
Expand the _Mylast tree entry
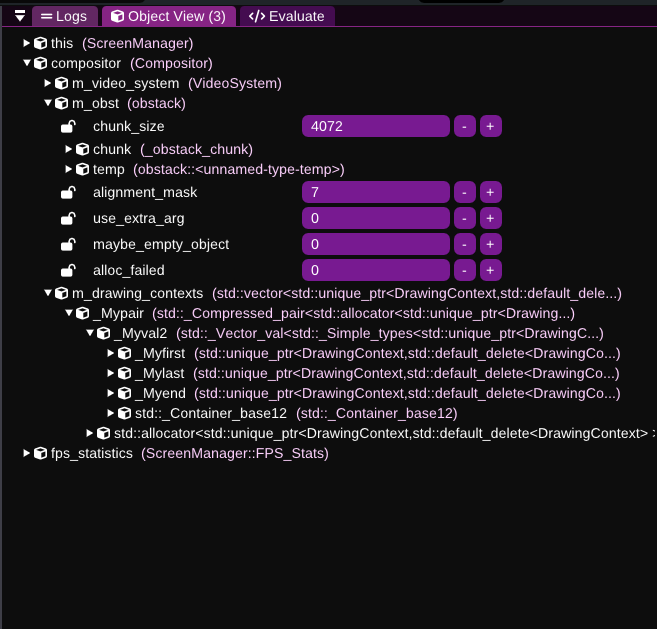tap(110, 374)
